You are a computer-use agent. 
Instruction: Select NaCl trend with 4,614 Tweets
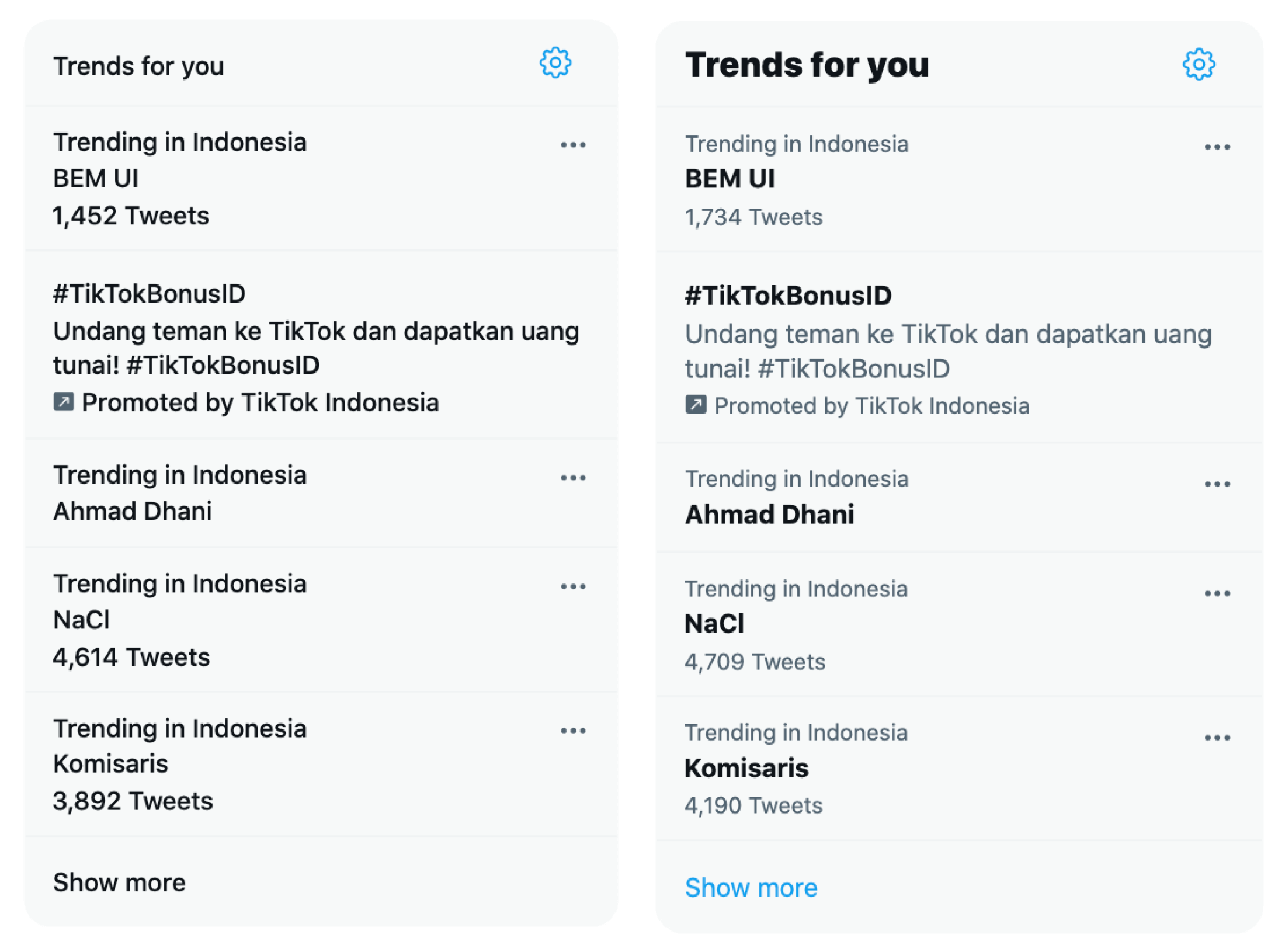pyautogui.click(x=81, y=620)
